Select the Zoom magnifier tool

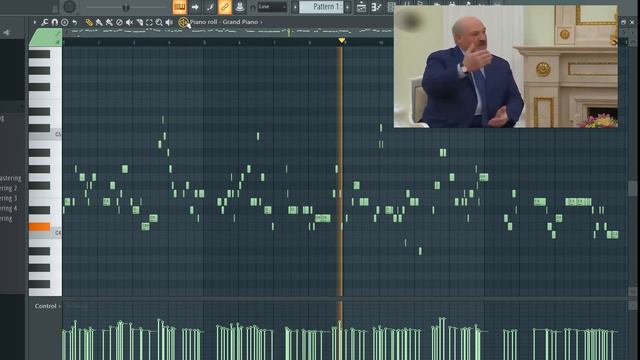159,22
